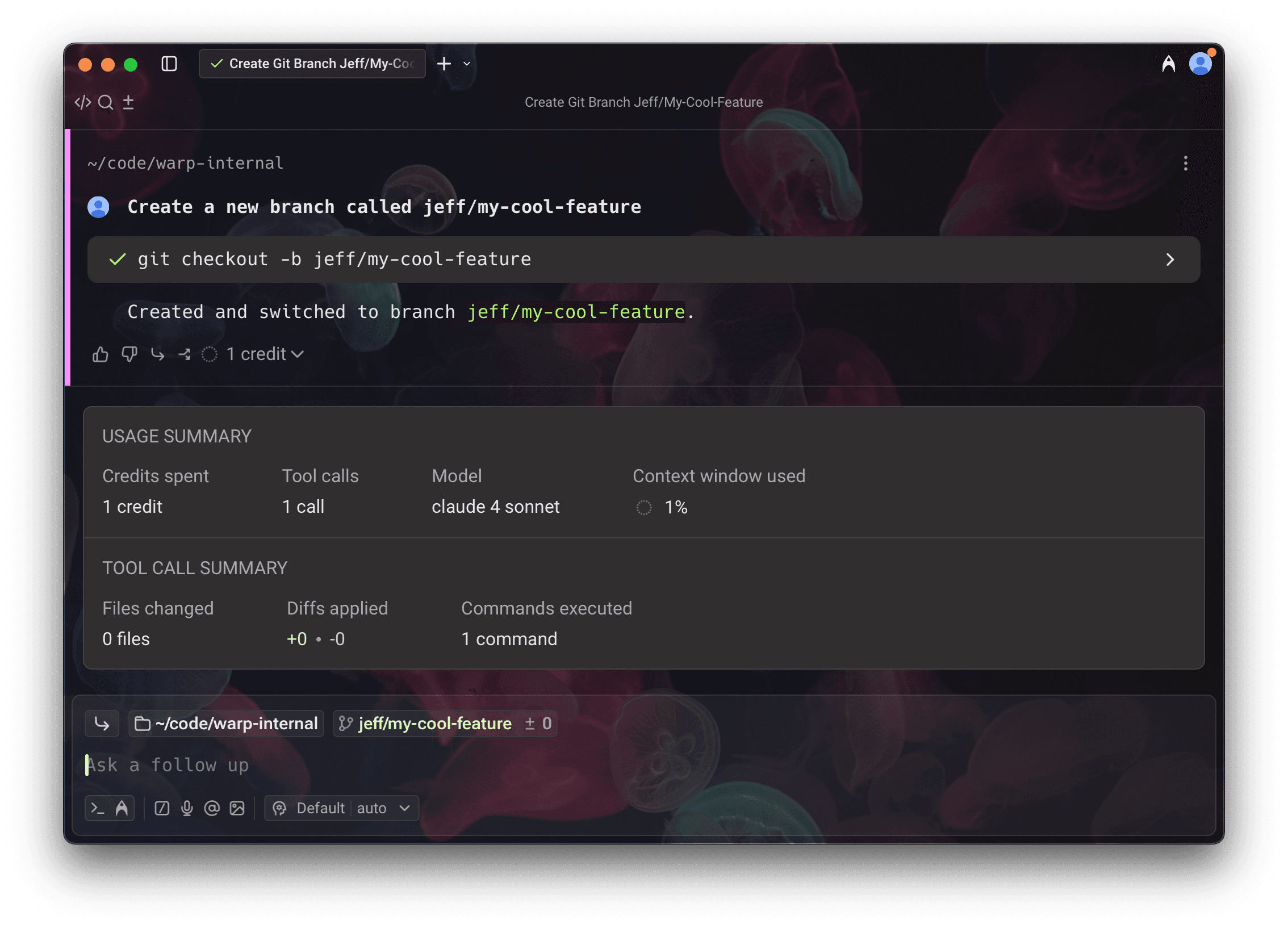This screenshot has width=1288, height=928.
Task: Click the @ context mention icon
Action: (212, 808)
